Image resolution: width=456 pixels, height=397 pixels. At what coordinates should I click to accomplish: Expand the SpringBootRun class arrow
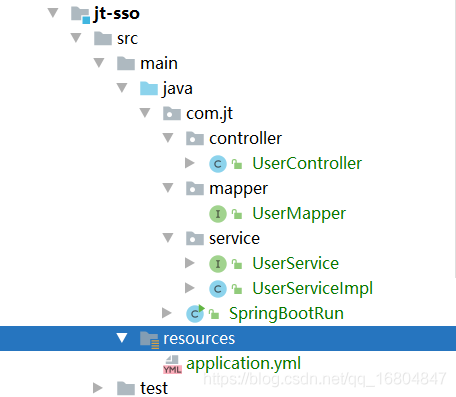167,313
